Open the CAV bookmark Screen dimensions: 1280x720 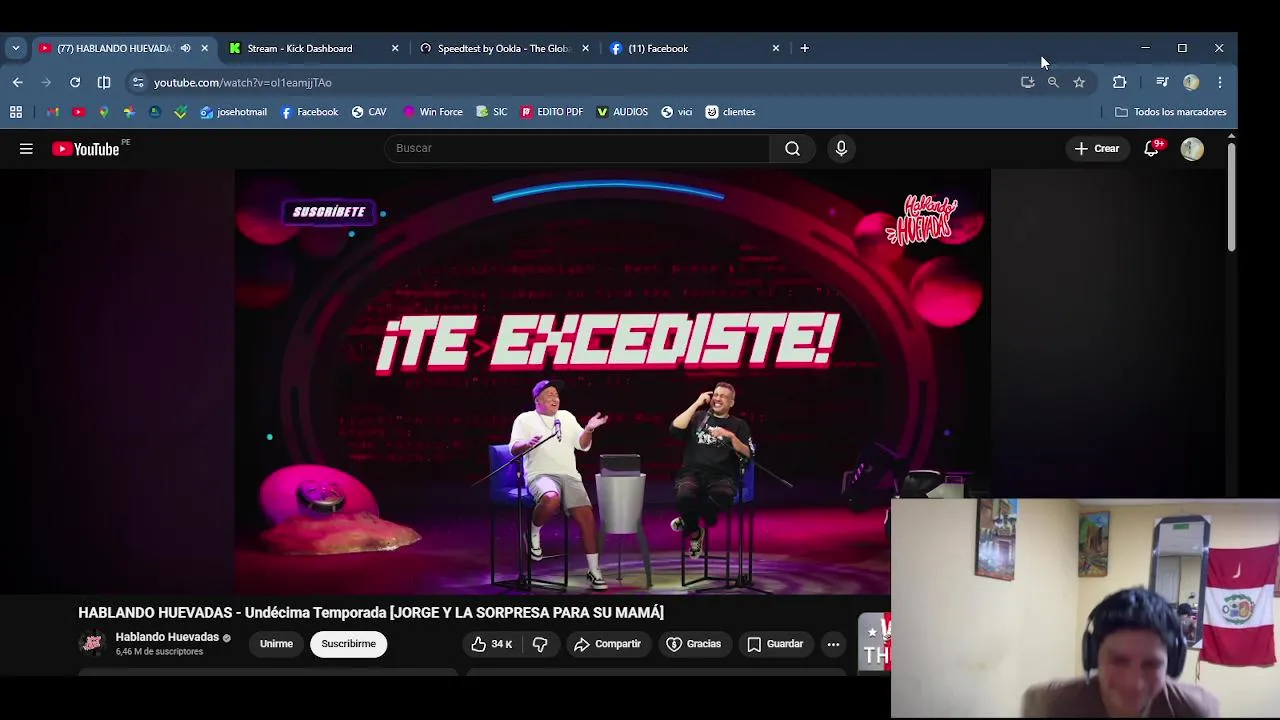[369, 112]
